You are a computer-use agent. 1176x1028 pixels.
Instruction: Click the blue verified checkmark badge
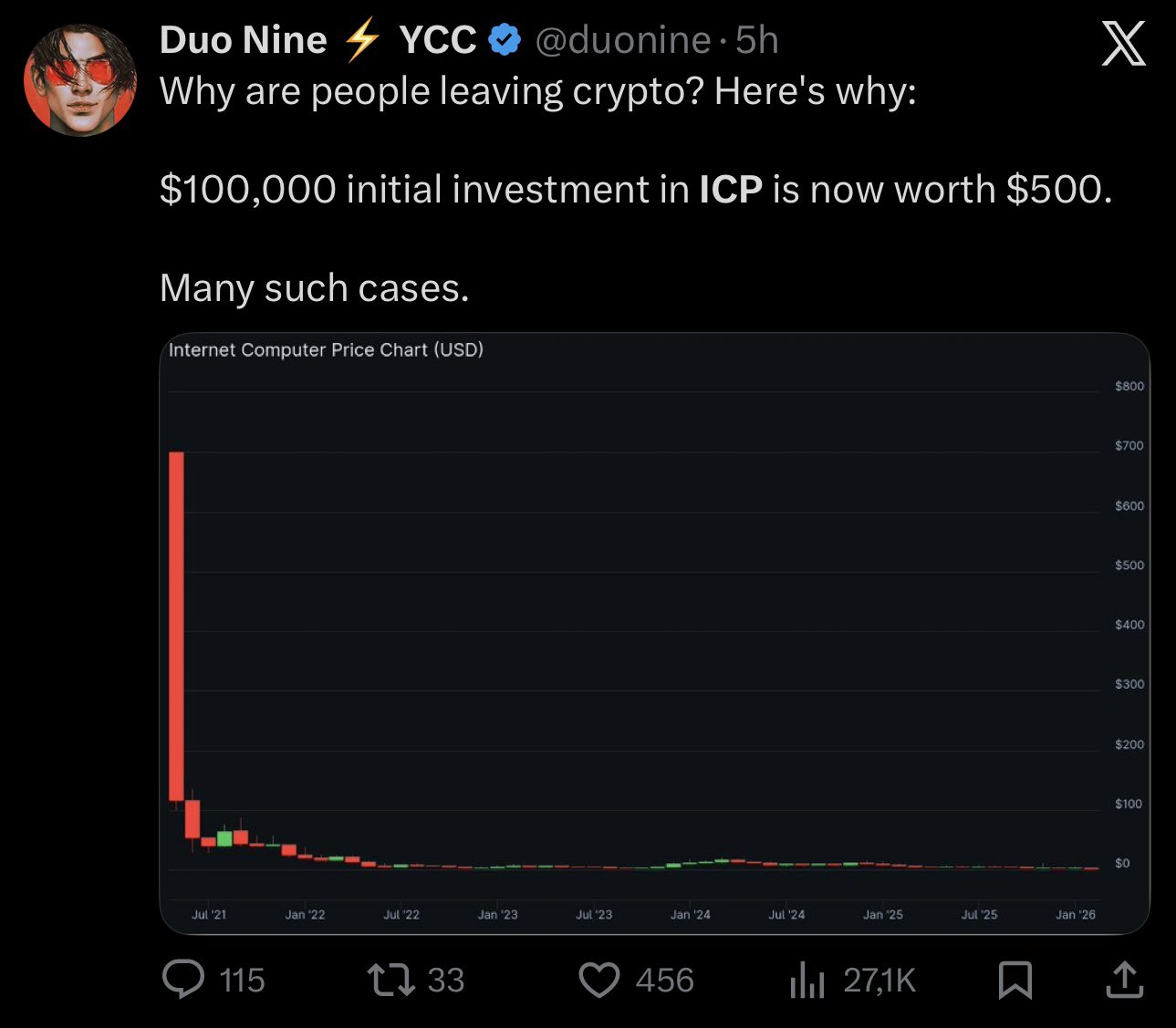click(x=505, y=40)
